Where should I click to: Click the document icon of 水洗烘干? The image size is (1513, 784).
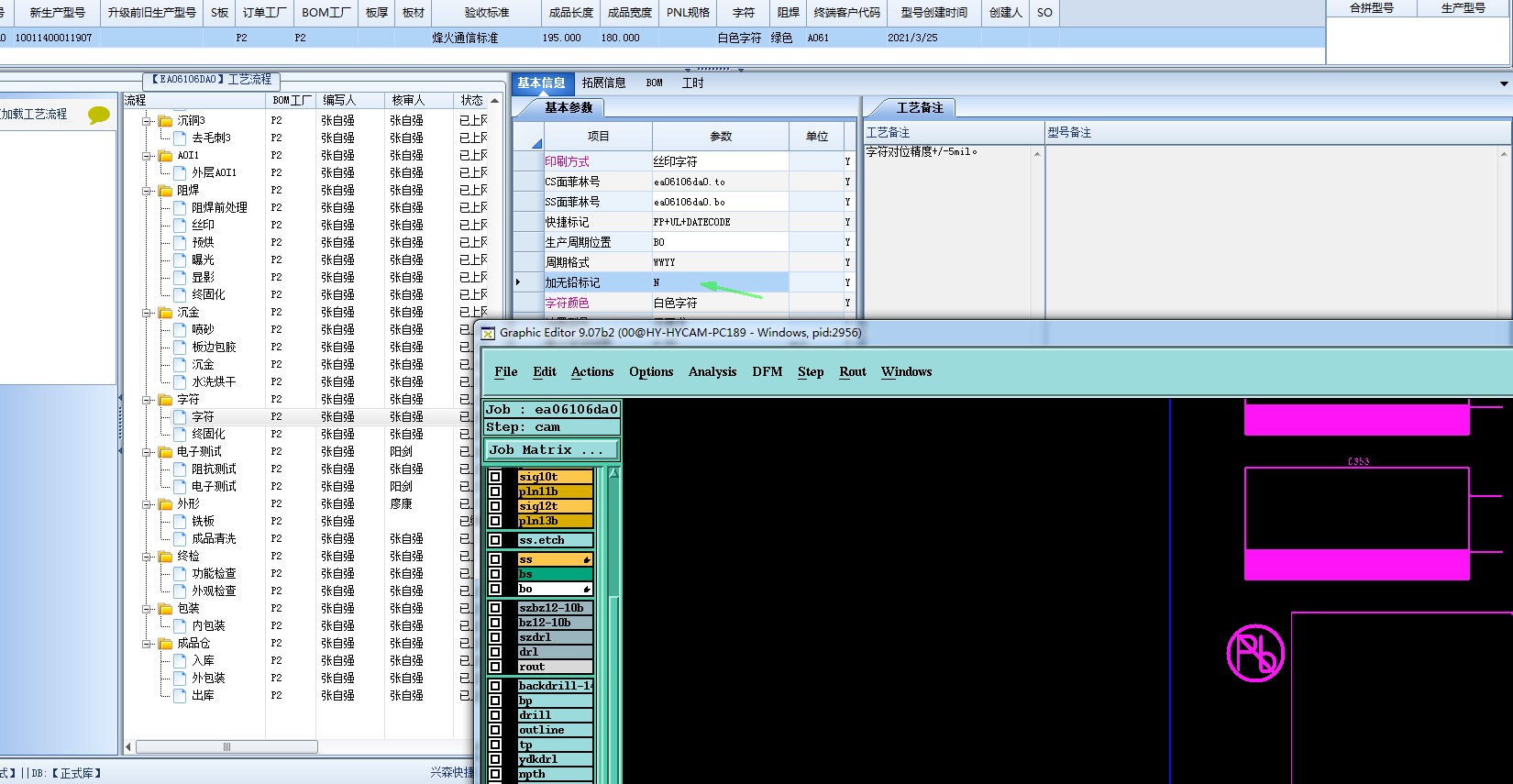(x=180, y=381)
